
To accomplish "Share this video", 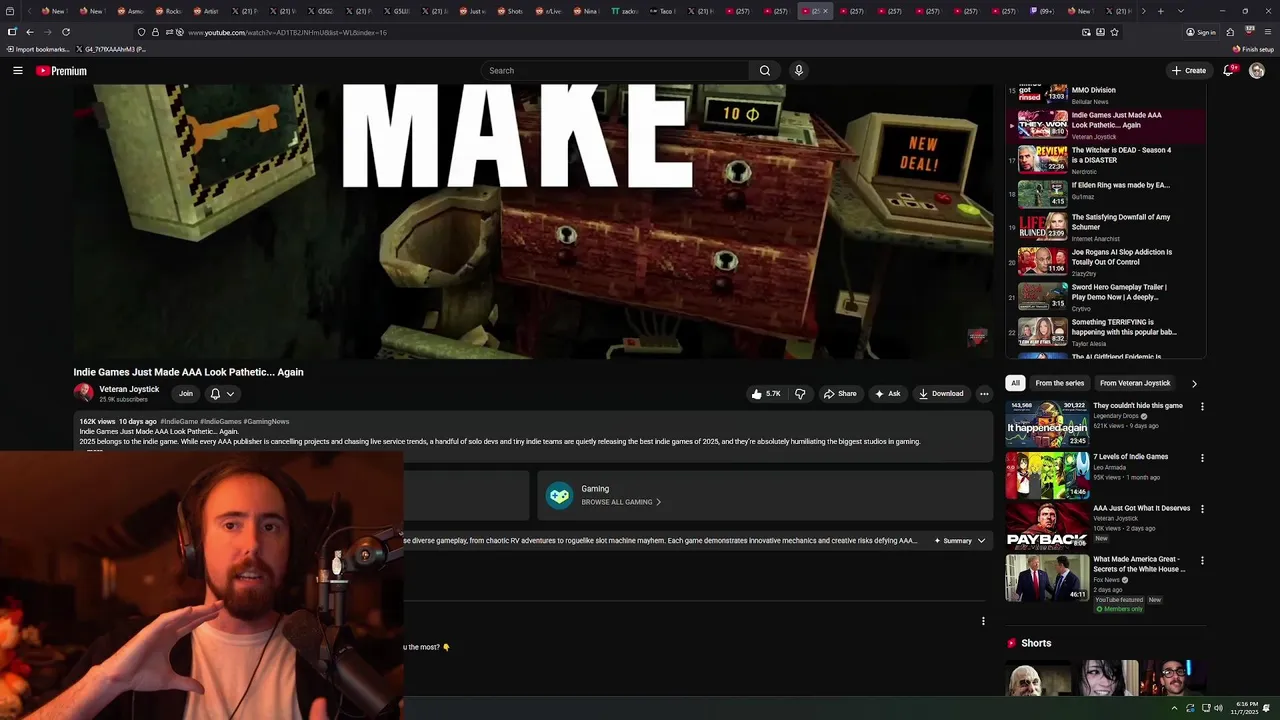I will (840, 394).
